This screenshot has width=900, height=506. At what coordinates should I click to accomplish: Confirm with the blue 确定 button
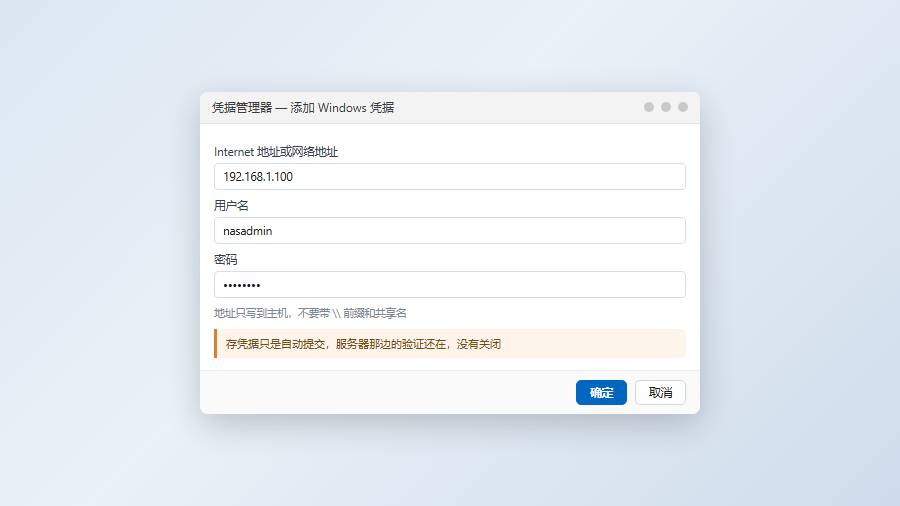[x=601, y=392]
